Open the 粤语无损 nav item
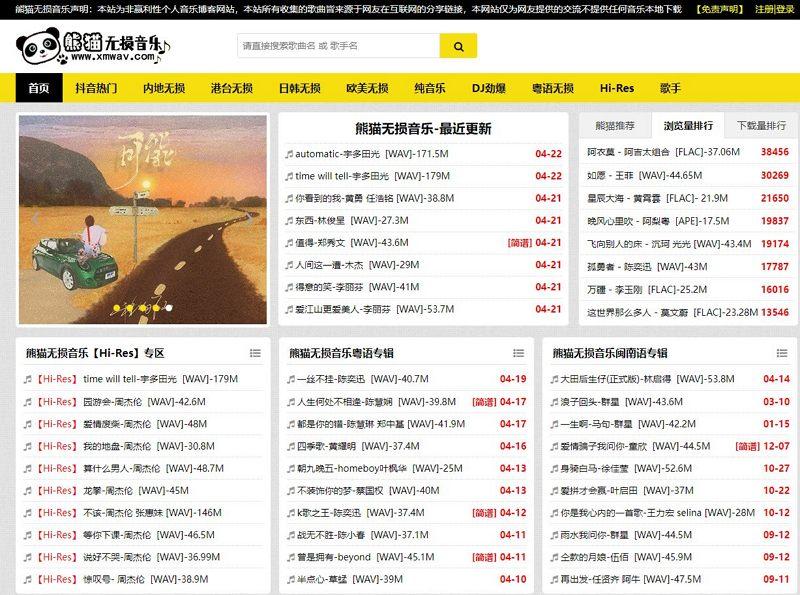800x595 pixels. click(x=553, y=88)
